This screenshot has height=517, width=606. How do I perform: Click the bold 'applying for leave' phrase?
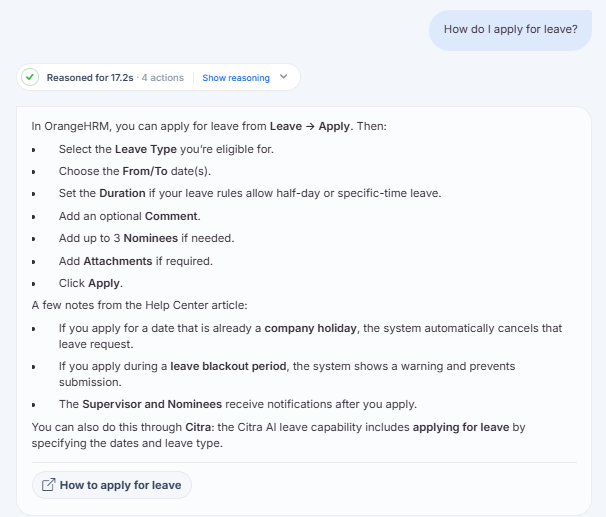461,427
